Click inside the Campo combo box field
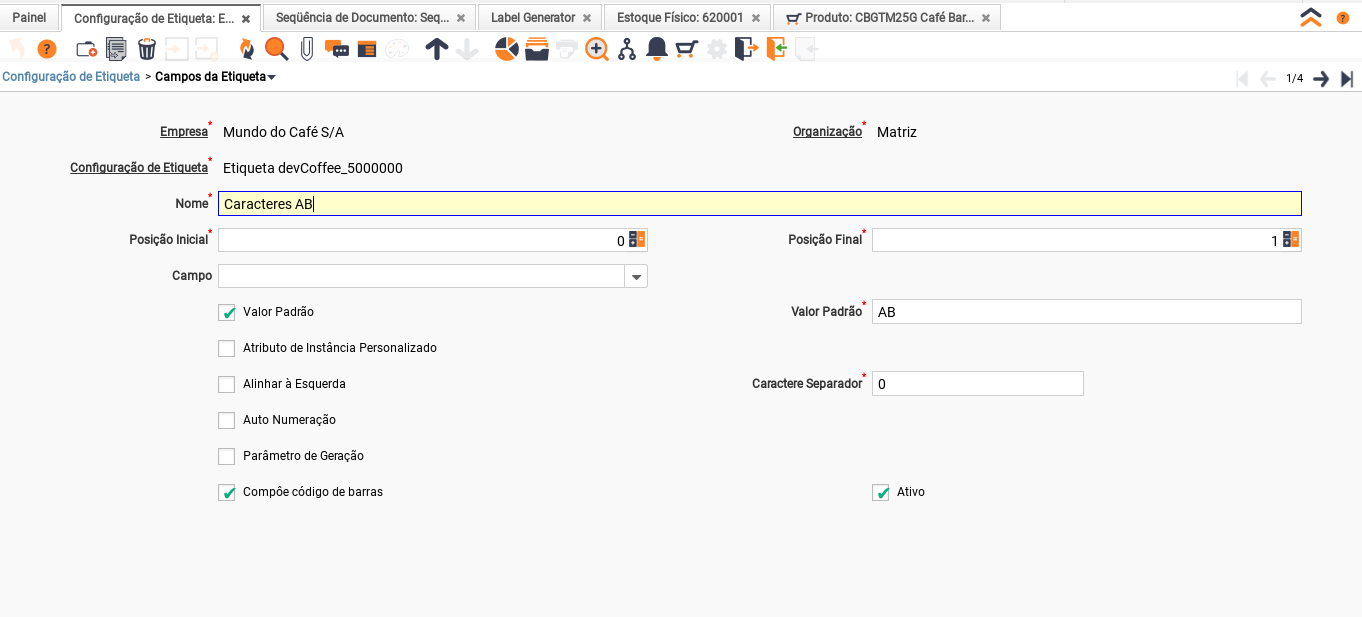 pos(422,276)
